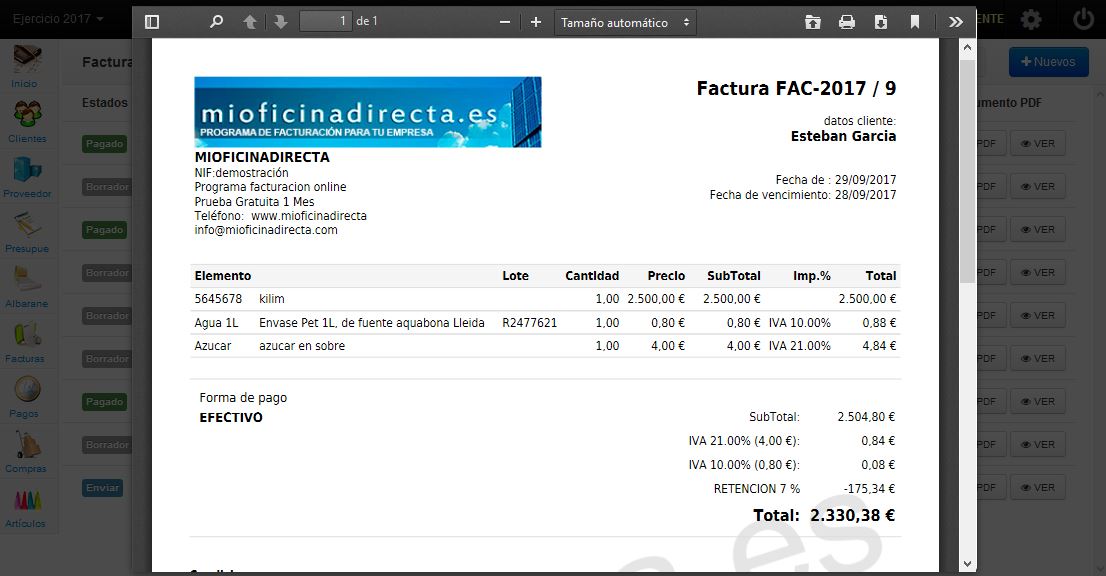Click the Nuevos button
Viewport: 1106px width, 576px height.
click(x=1048, y=62)
